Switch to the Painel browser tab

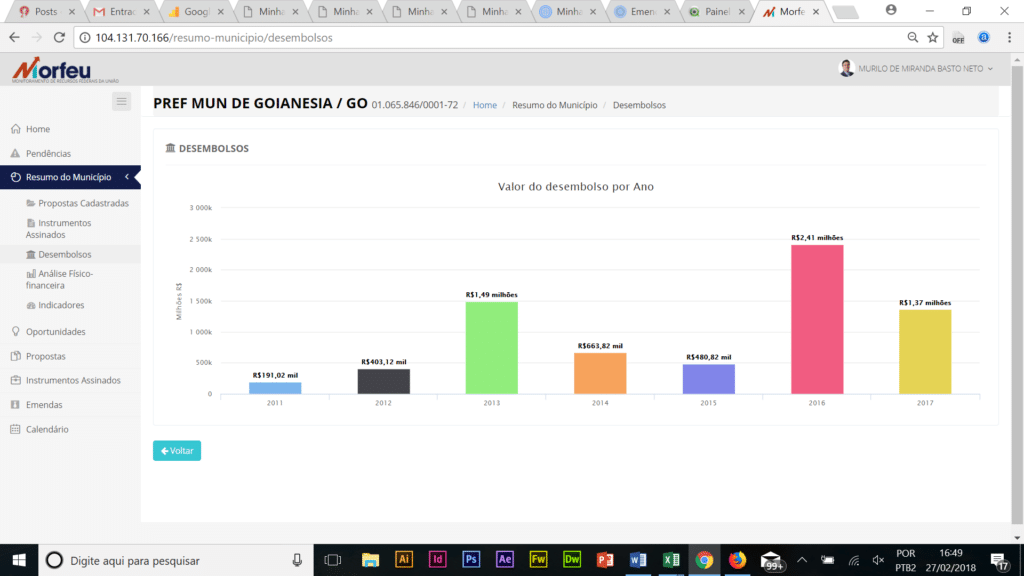(712, 12)
